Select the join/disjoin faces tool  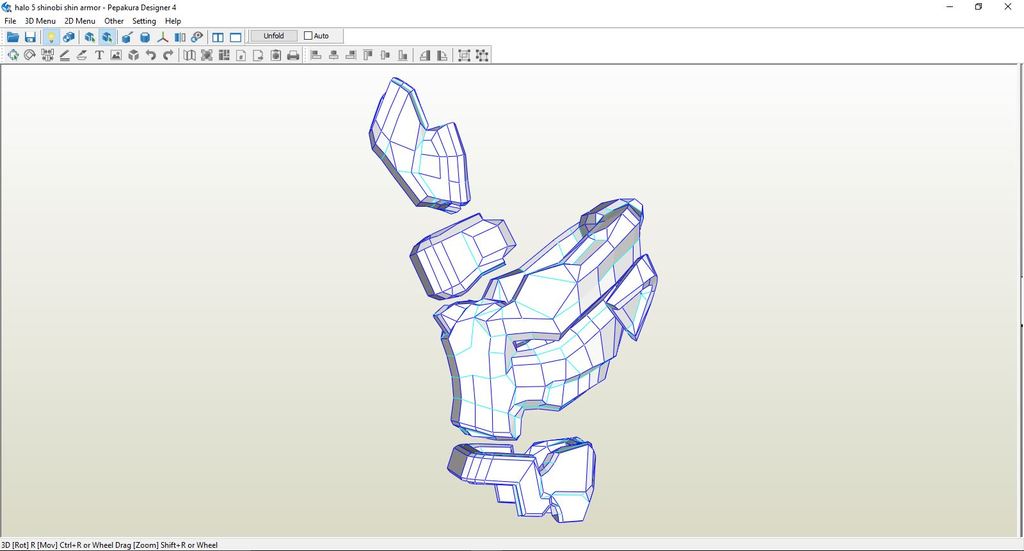[x=47, y=55]
